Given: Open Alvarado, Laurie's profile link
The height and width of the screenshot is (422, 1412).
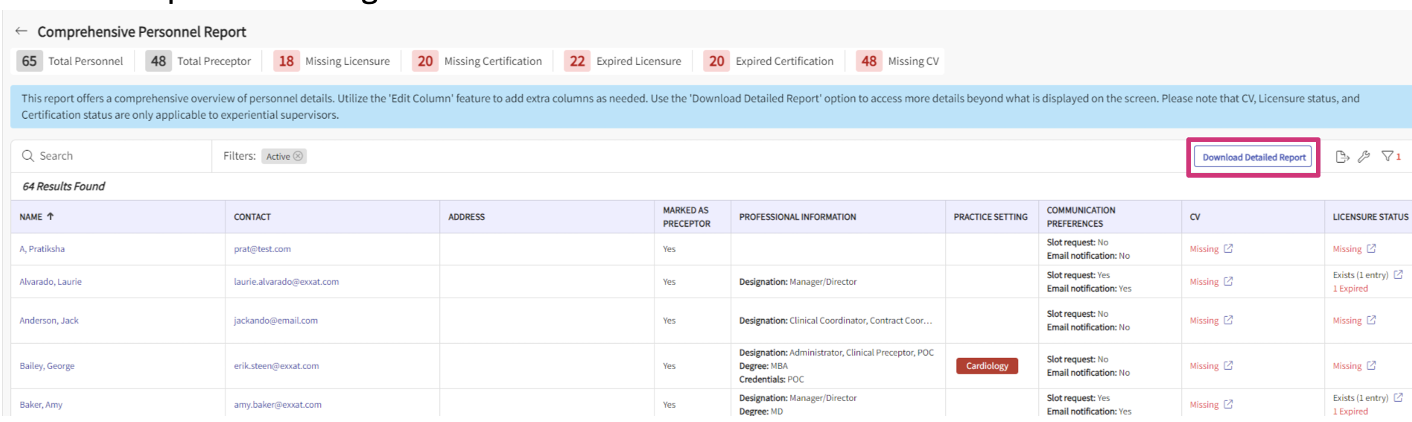Looking at the screenshot, I should point(51,282).
